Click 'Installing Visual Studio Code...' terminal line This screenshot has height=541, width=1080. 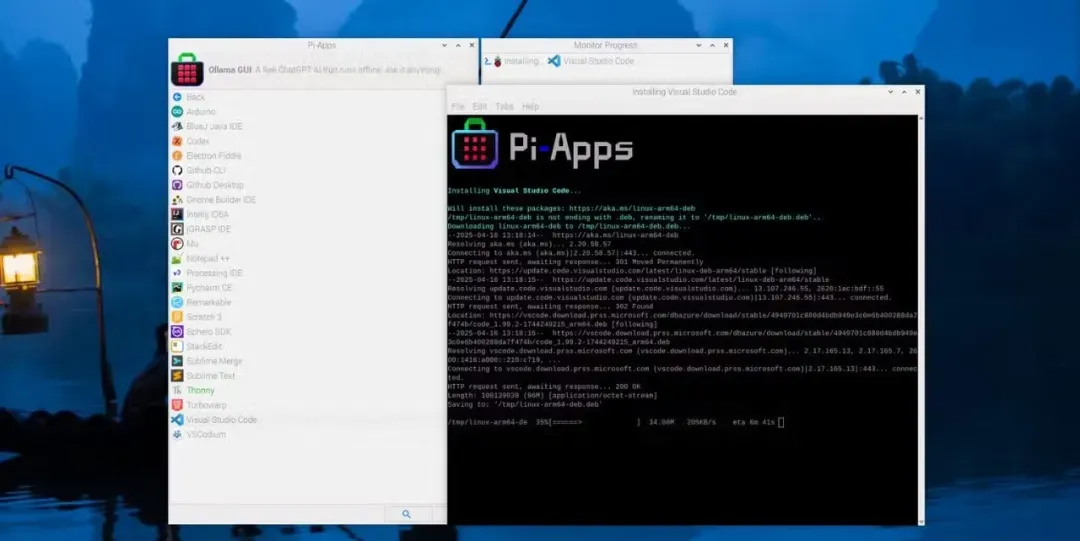(514, 191)
